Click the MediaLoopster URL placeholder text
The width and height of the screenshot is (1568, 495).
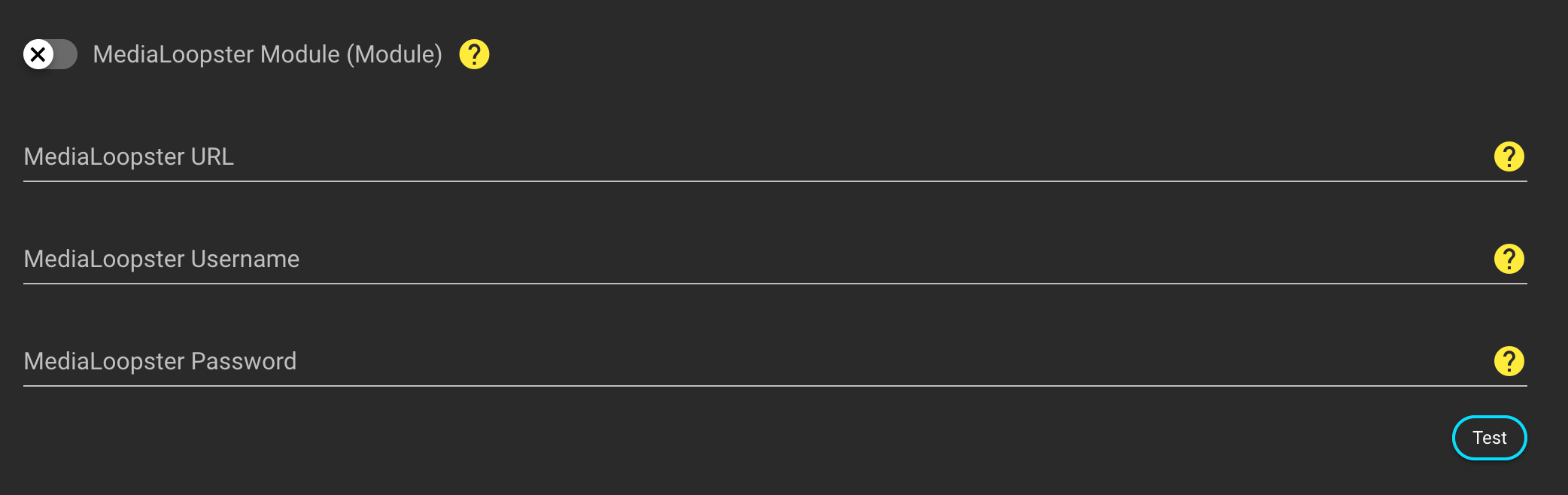pyautogui.click(x=129, y=156)
